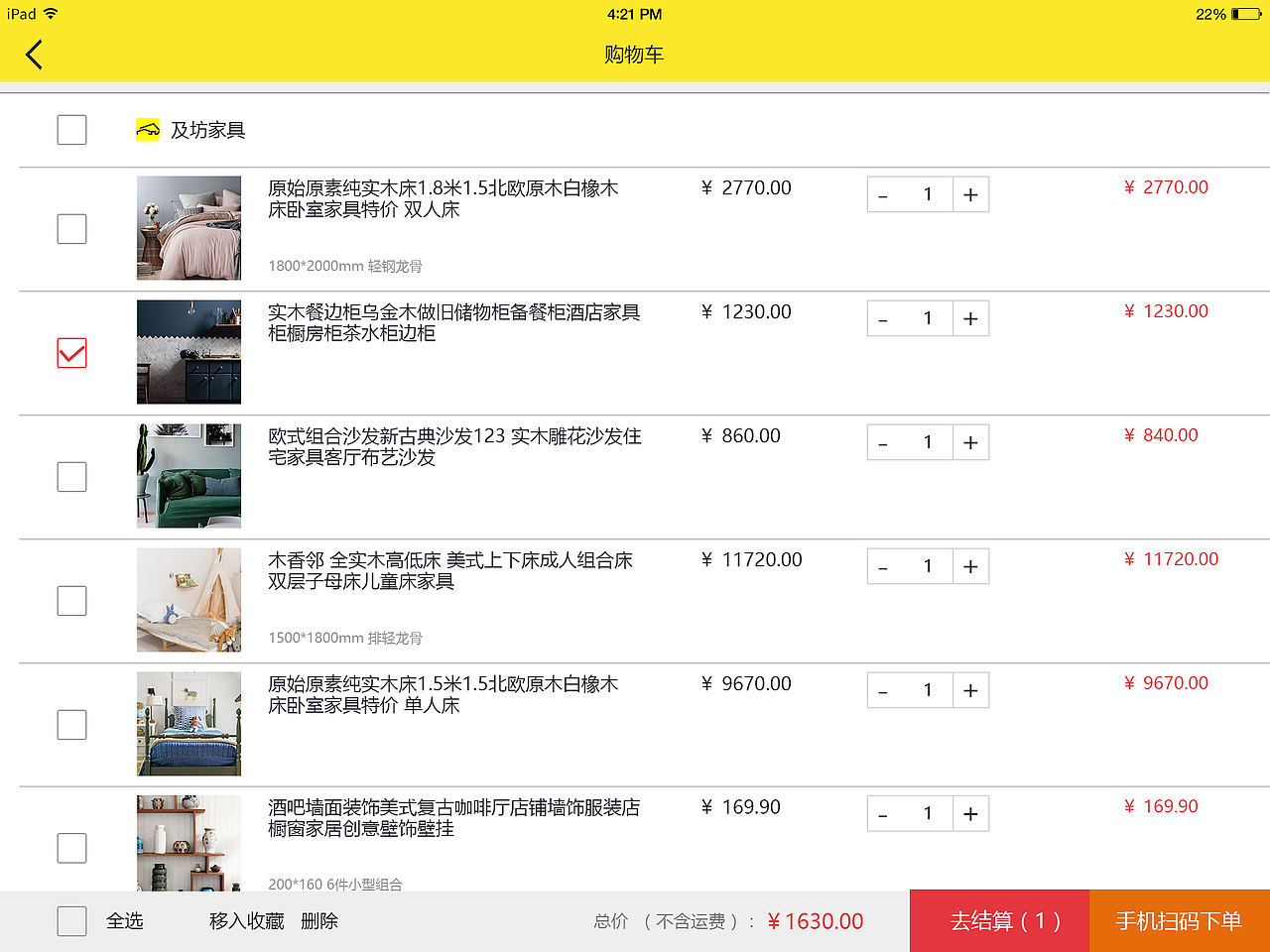Select the 及坊家具 shop checkbox
The image size is (1270, 952).
click(x=71, y=130)
